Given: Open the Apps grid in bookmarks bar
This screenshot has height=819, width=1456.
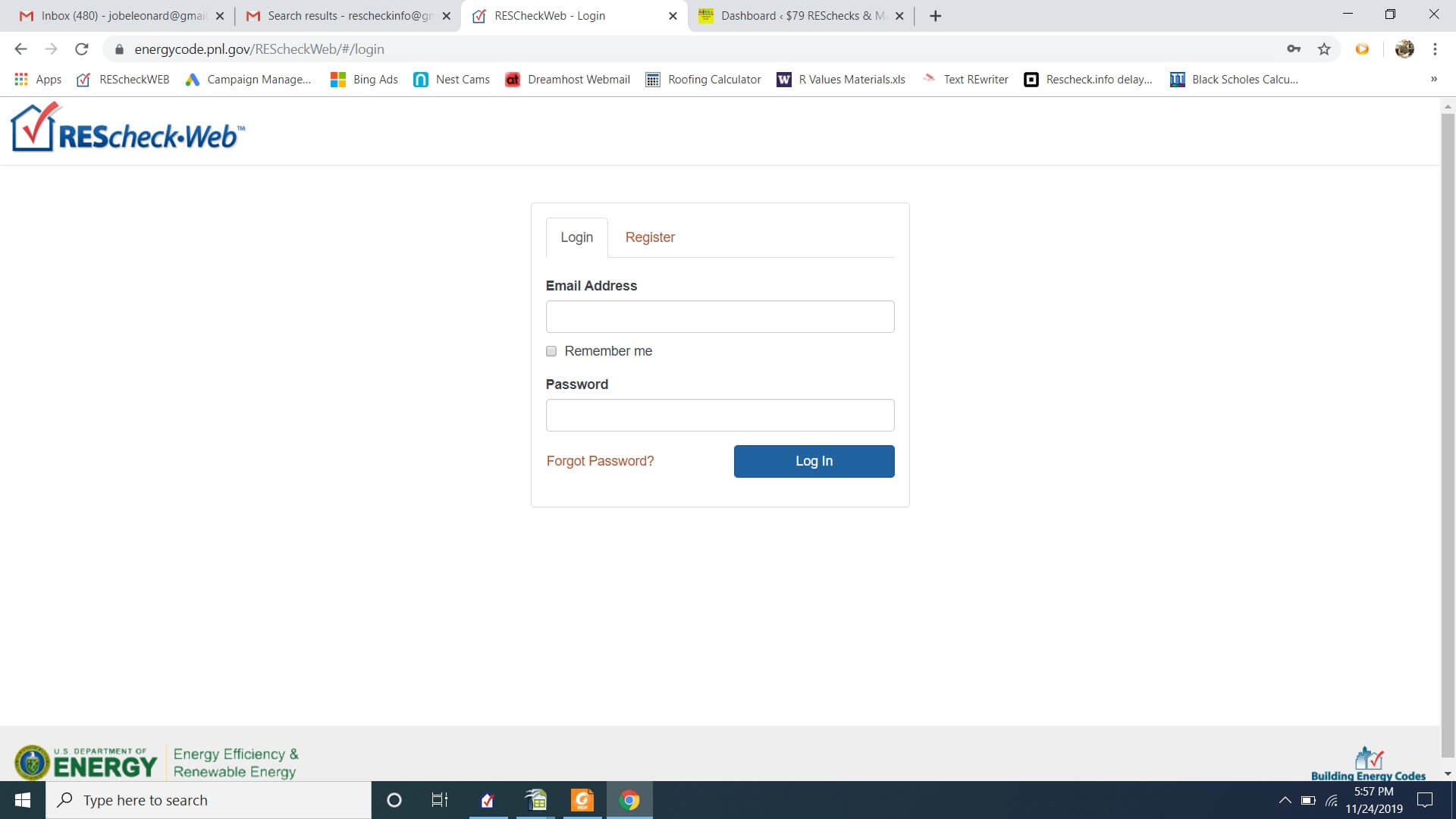Looking at the screenshot, I should [38, 80].
